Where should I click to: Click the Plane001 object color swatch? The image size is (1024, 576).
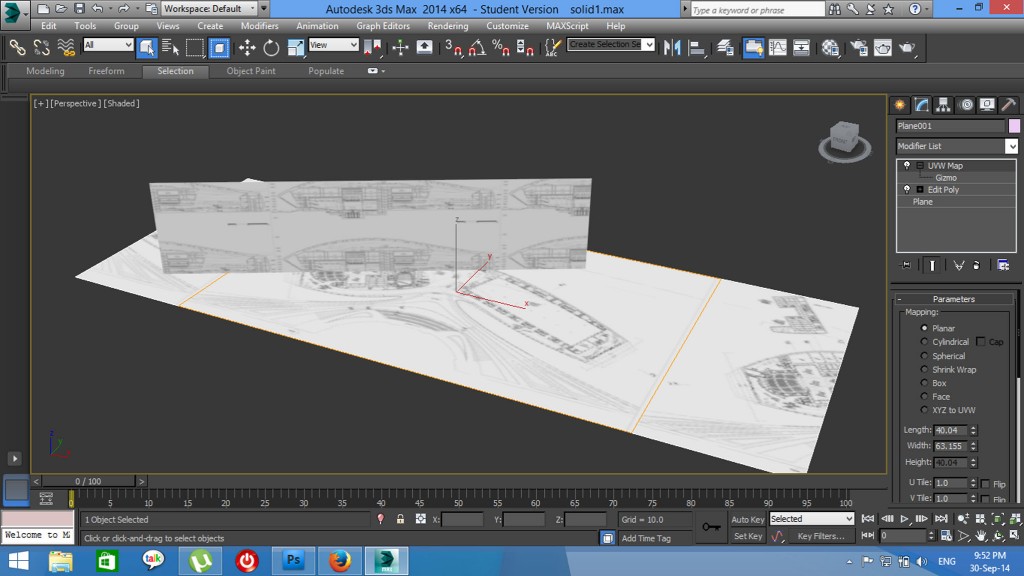click(1014, 126)
